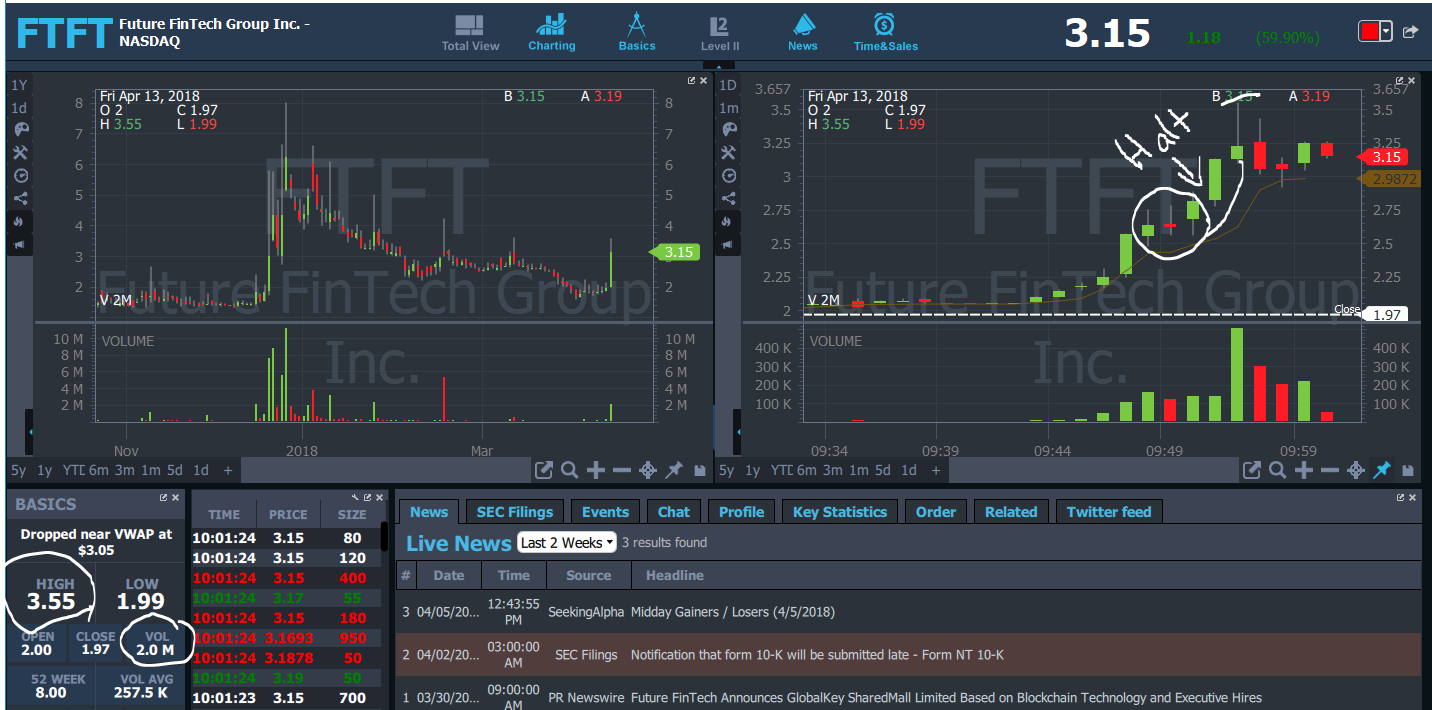
Task: Select 5y timeframe under left chart
Action: tap(19, 470)
